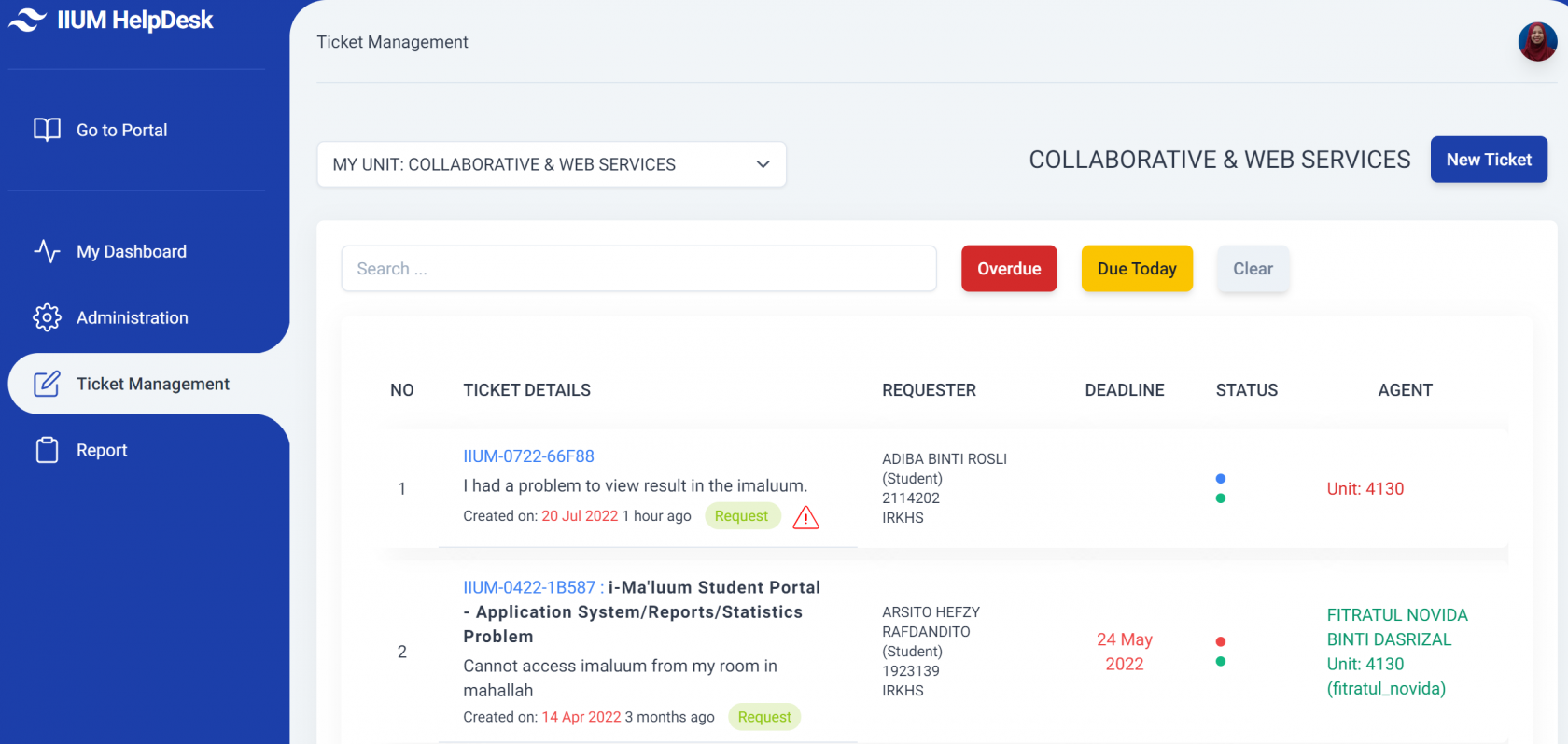This screenshot has height=744, width=1568.
Task: Open ticket link IIUM-0422-1B587
Action: pos(529,587)
